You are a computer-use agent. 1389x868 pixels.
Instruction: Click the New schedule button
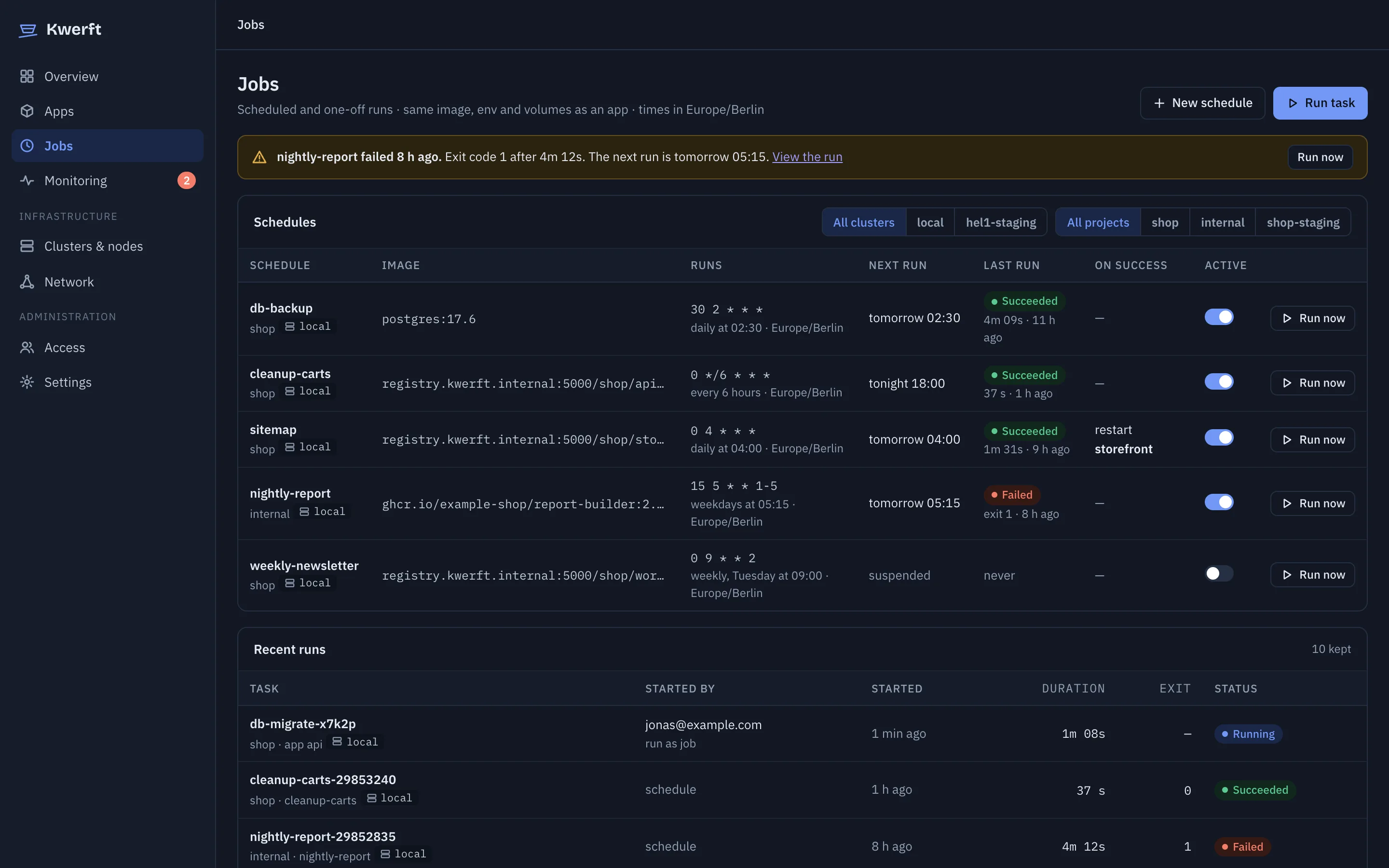click(x=1202, y=103)
